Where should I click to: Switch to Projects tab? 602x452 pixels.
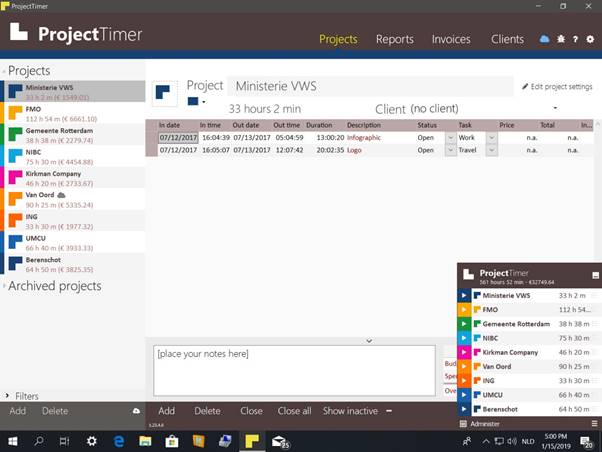click(338, 39)
